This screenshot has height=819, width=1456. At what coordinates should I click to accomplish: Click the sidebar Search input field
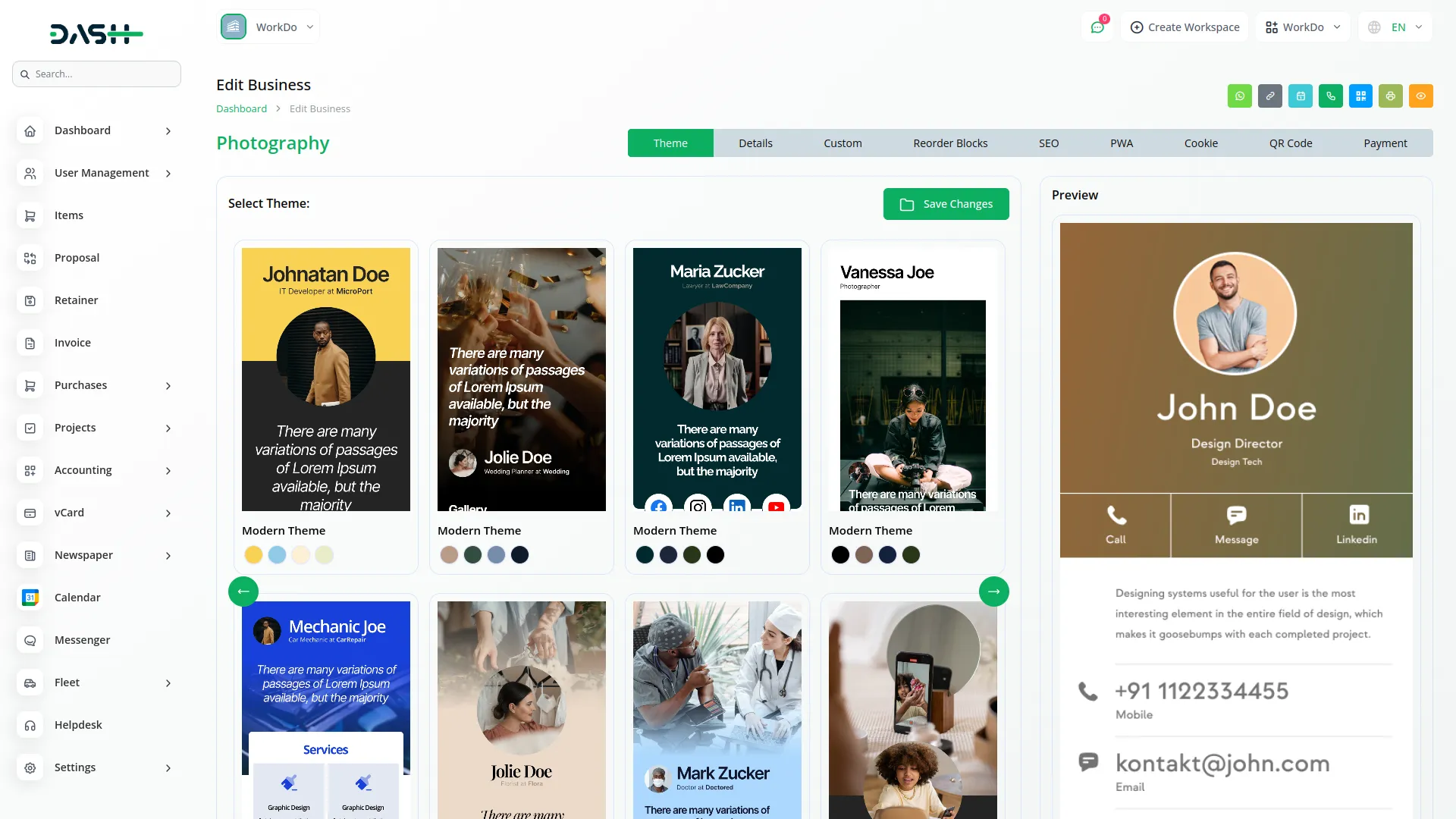tap(96, 74)
